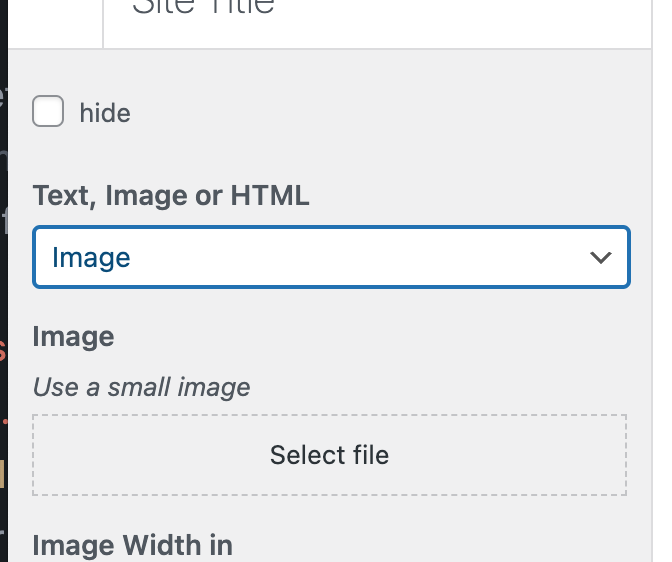
Task: Click the red text in the left strip
Action: coord(3,350)
